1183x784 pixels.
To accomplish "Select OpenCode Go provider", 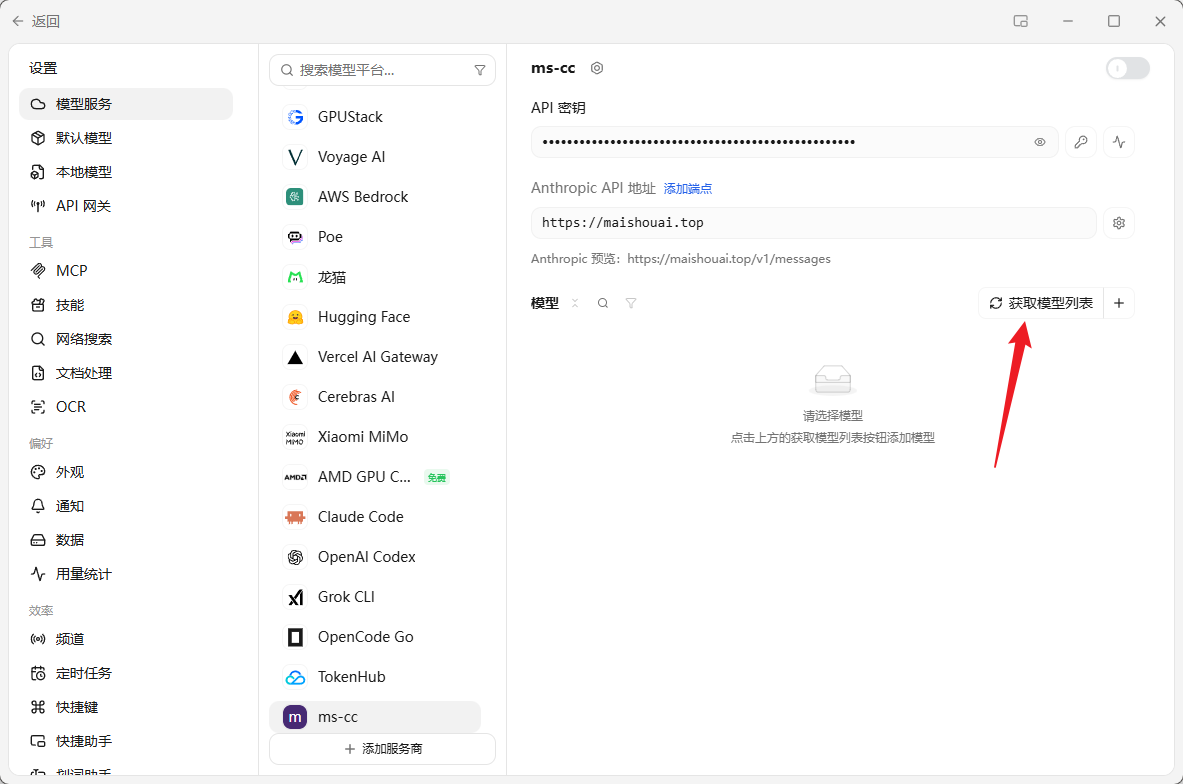I will point(375,637).
